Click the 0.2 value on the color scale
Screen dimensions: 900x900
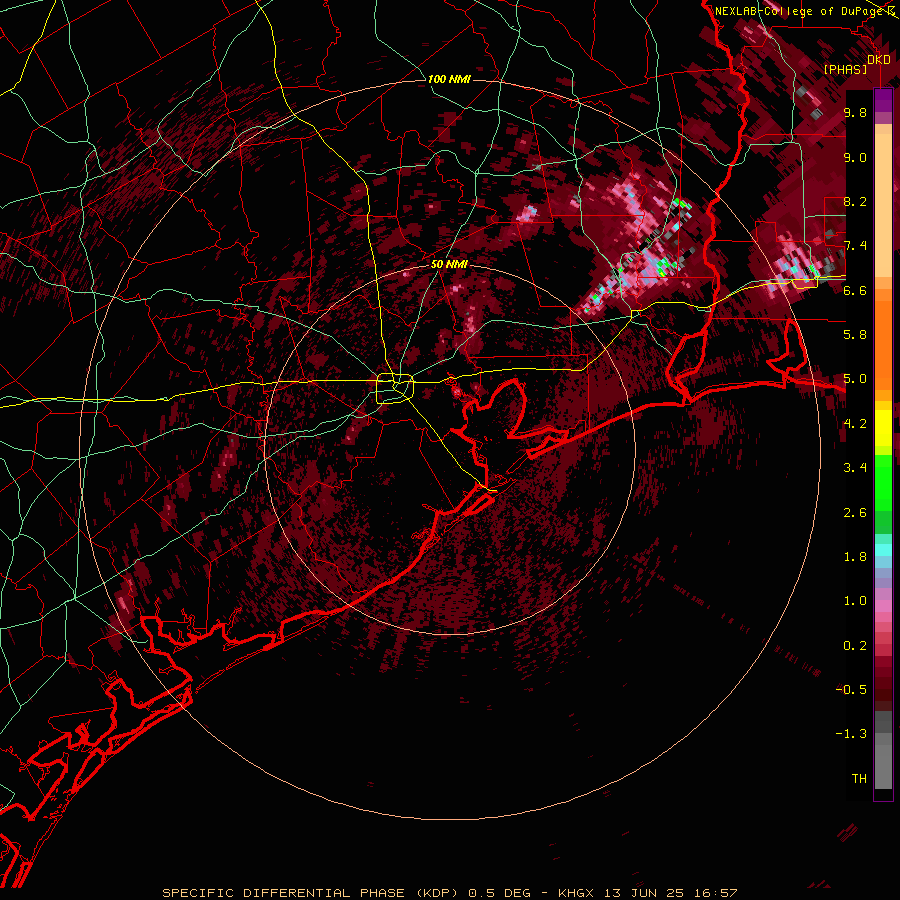[855, 646]
